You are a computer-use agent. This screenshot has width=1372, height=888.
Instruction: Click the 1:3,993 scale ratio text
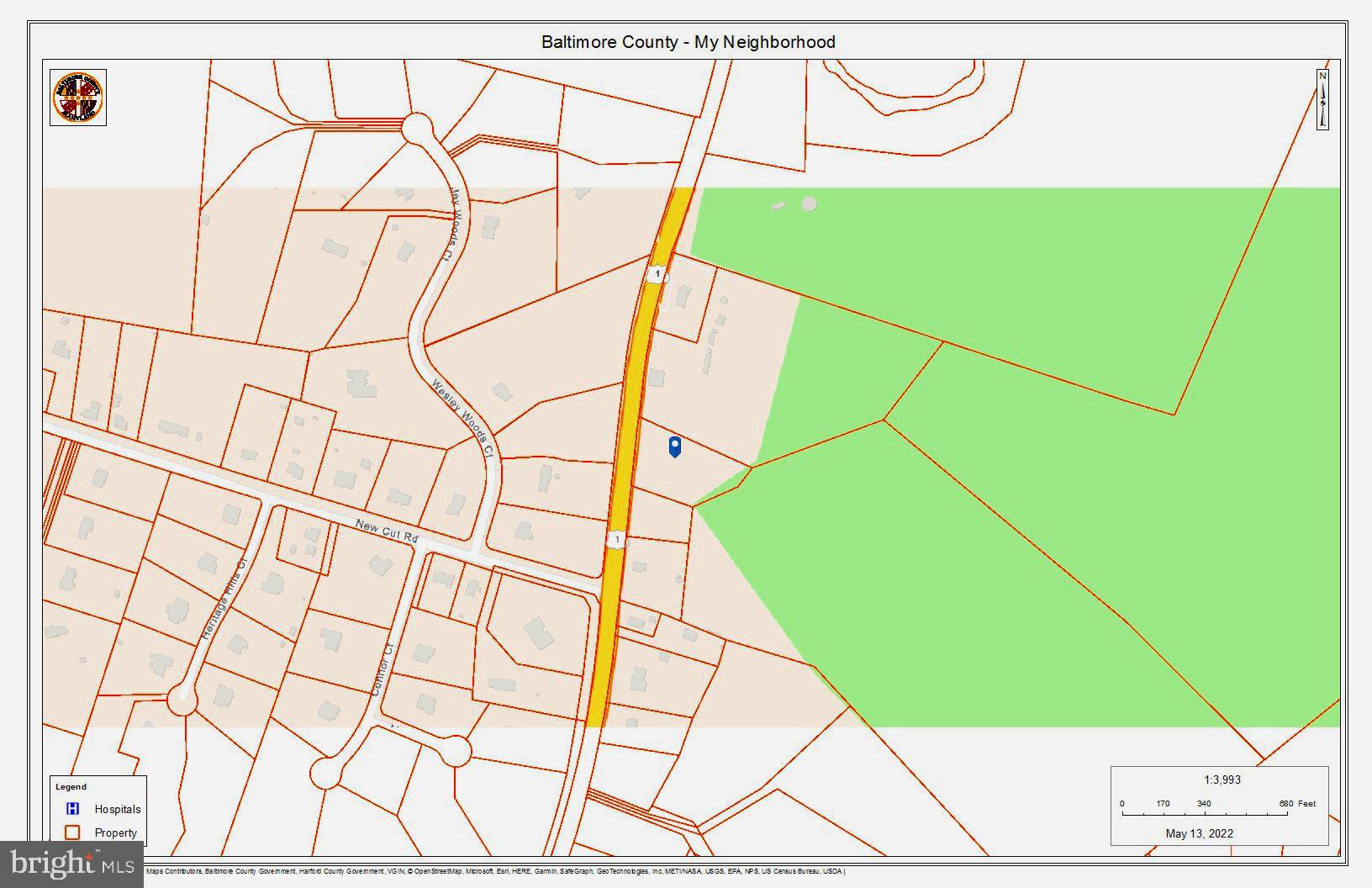[x=1222, y=780]
